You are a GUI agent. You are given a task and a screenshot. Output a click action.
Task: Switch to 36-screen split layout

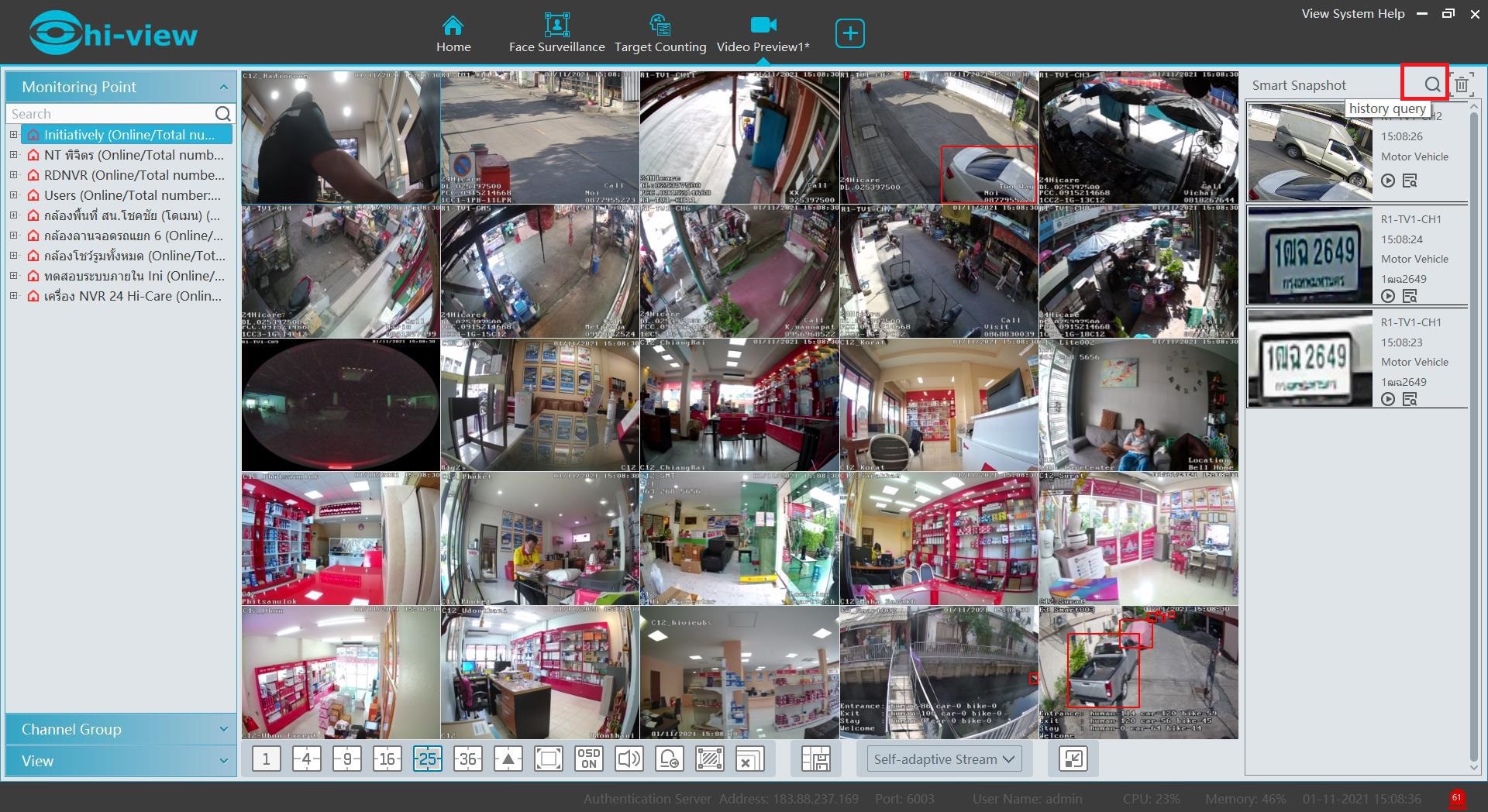(x=467, y=759)
